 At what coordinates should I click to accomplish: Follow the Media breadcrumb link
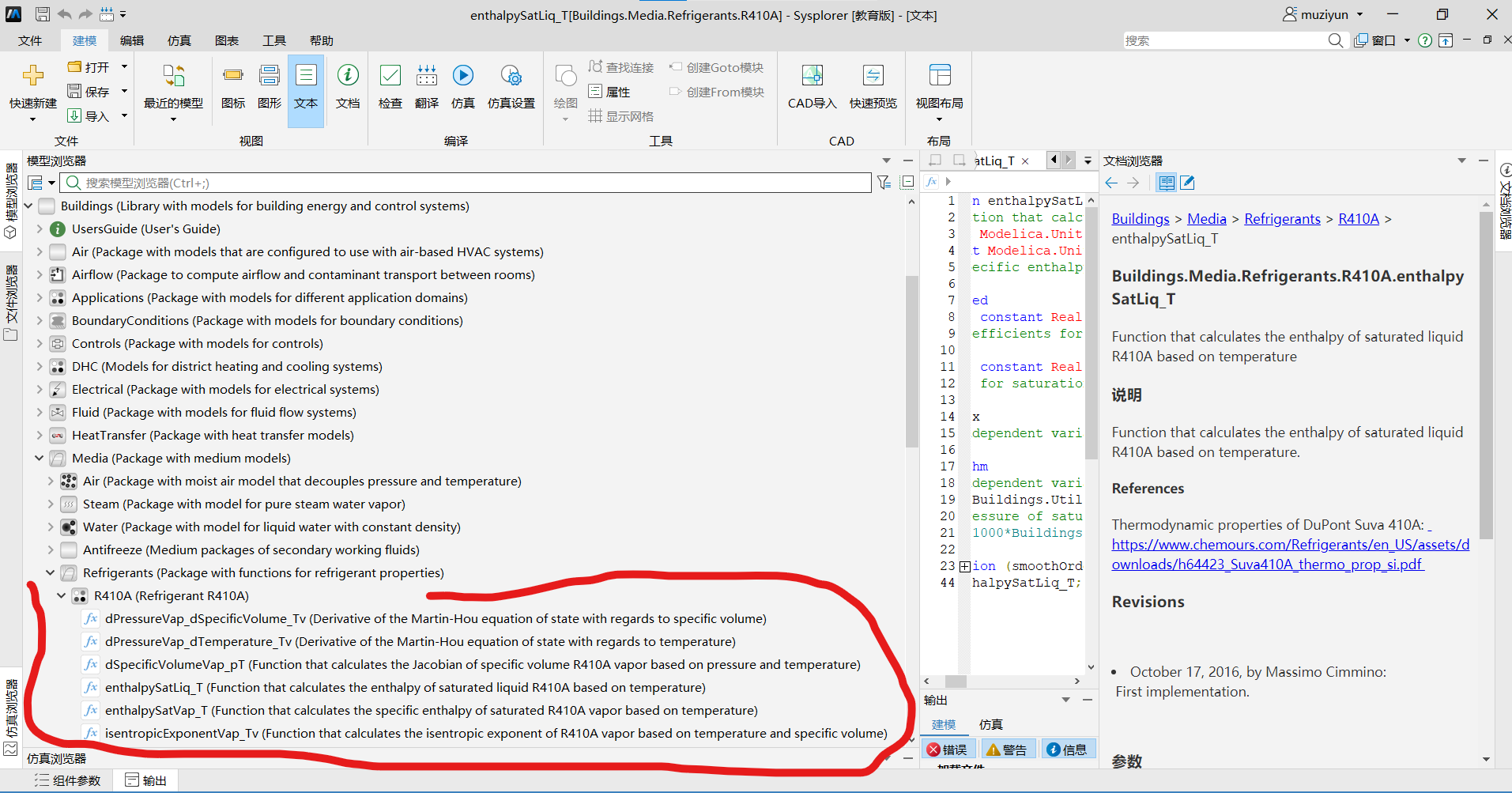pos(1207,219)
